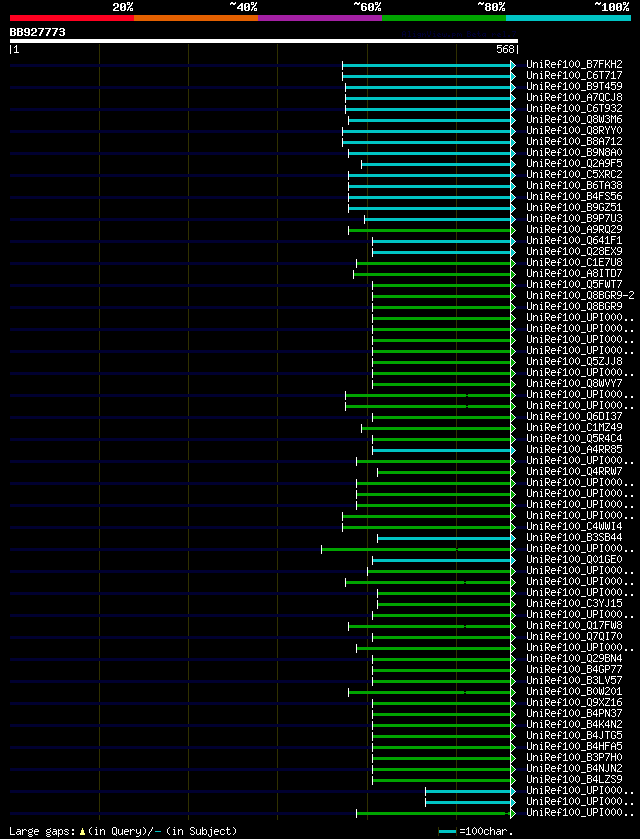This screenshot has height=839, width=640.
Task: Select hit label UniRef100_B0W201
Action: tap(574, 692)
